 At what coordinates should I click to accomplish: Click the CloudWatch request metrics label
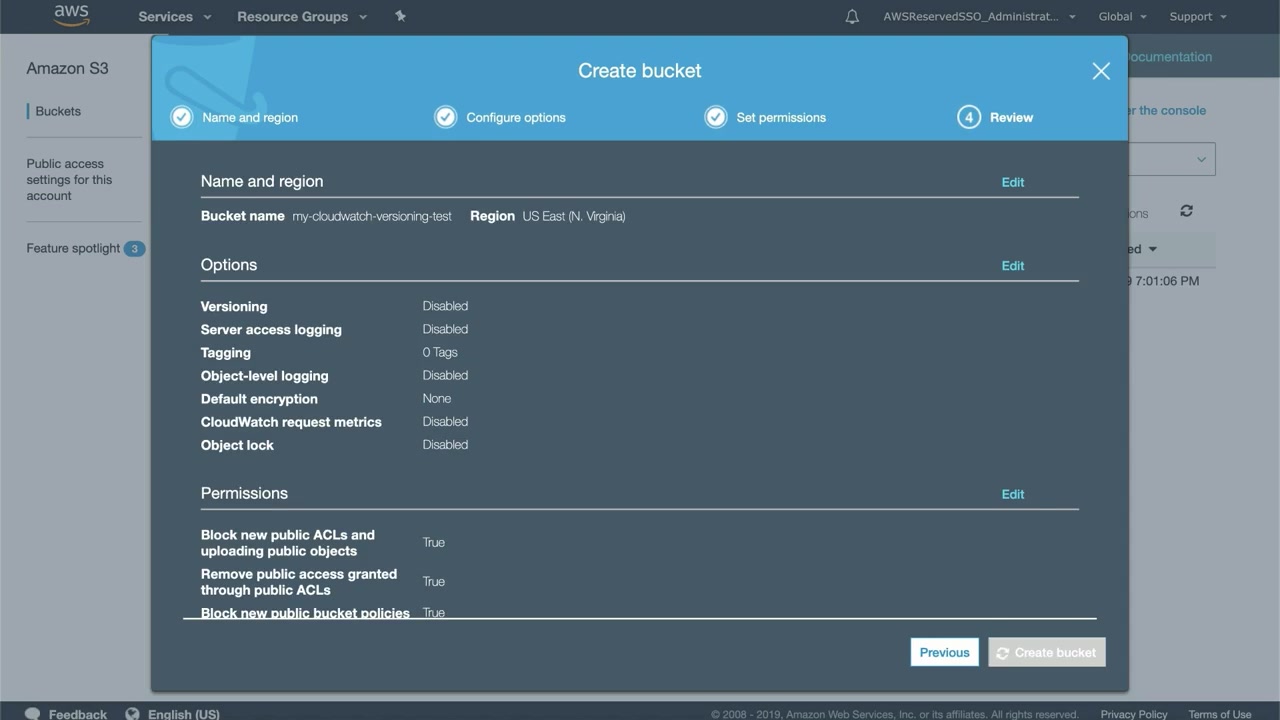291,422
